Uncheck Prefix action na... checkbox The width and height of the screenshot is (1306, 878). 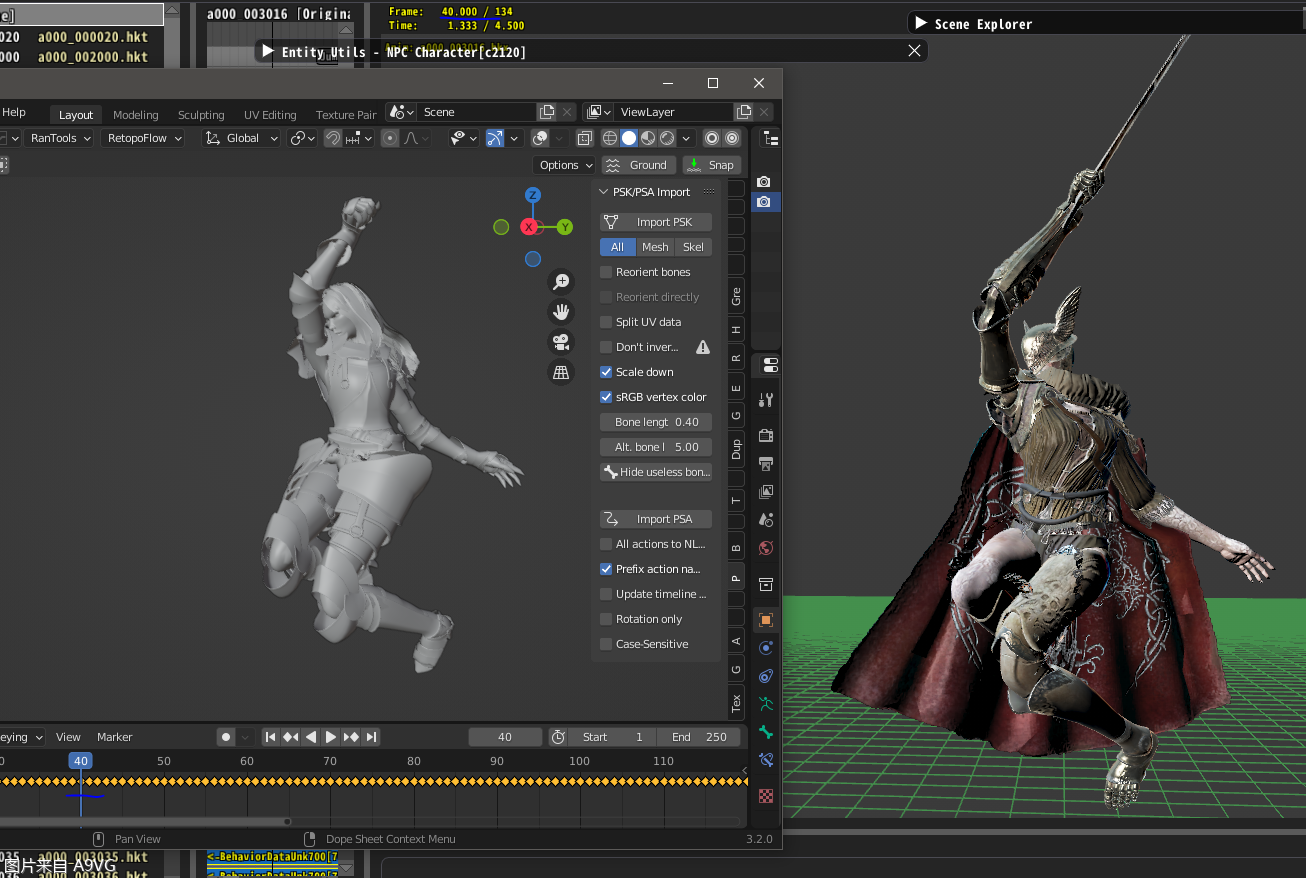606,569
